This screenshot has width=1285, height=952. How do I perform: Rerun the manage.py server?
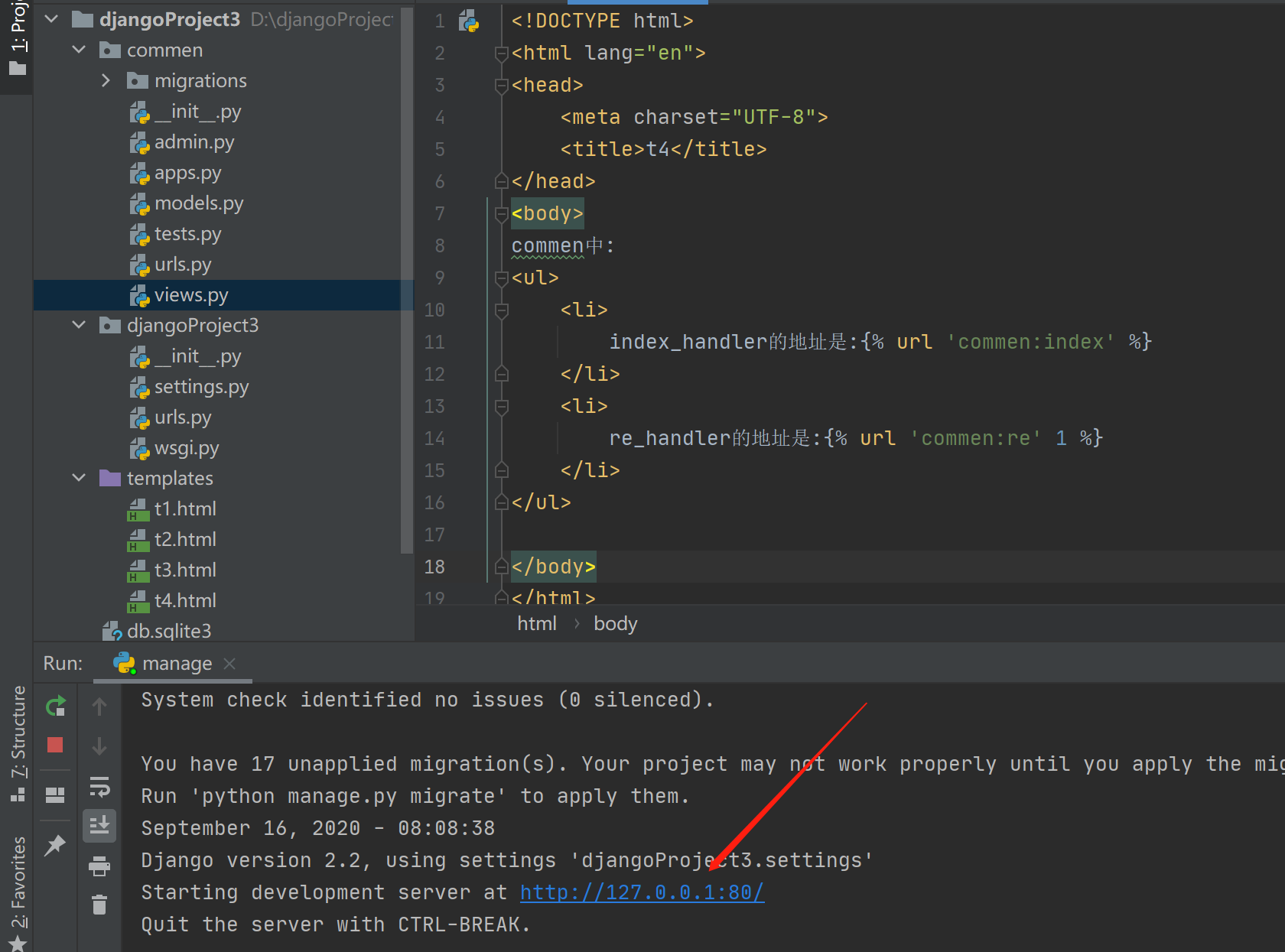(55, 705)
